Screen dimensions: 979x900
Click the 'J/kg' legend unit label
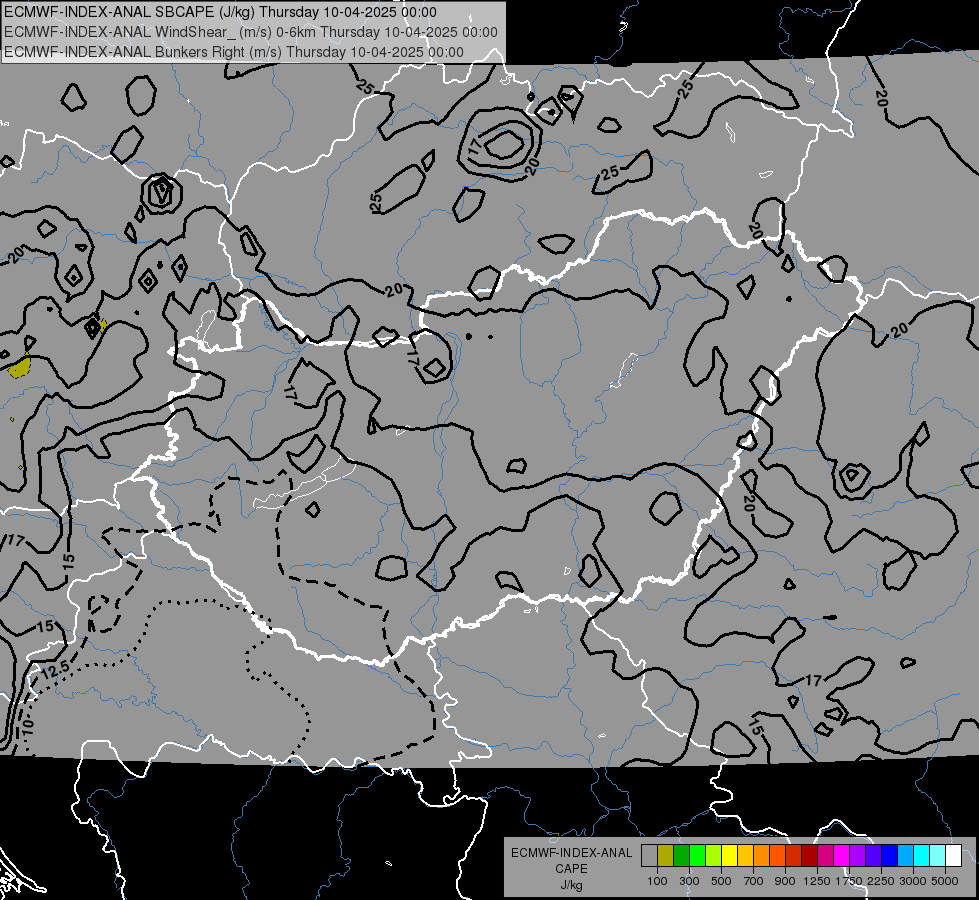(x=571, y=885)
